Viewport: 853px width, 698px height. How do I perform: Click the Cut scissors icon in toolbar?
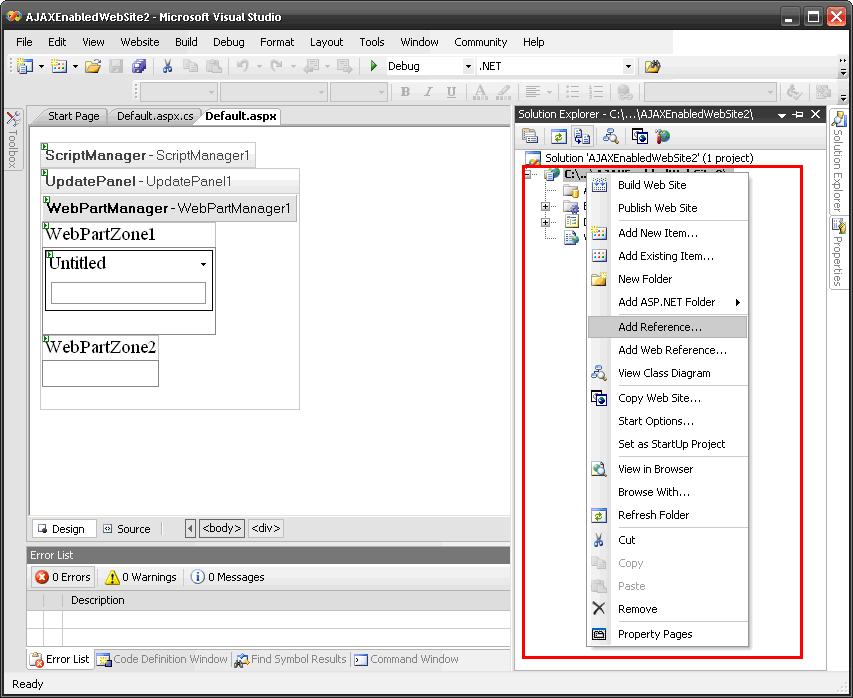point(168,66)
